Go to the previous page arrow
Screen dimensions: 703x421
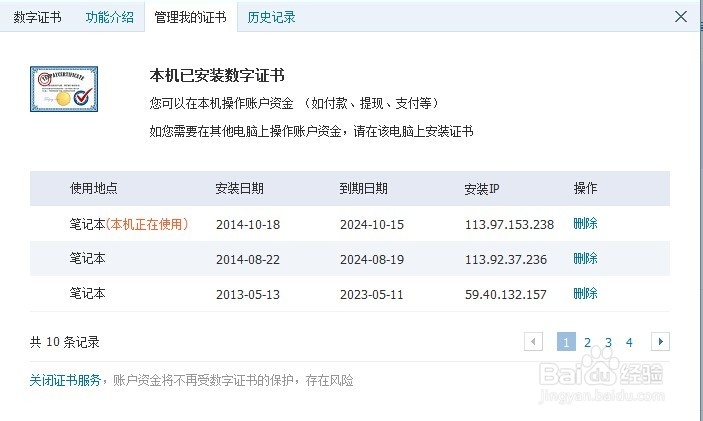click(x=533, y=342)
